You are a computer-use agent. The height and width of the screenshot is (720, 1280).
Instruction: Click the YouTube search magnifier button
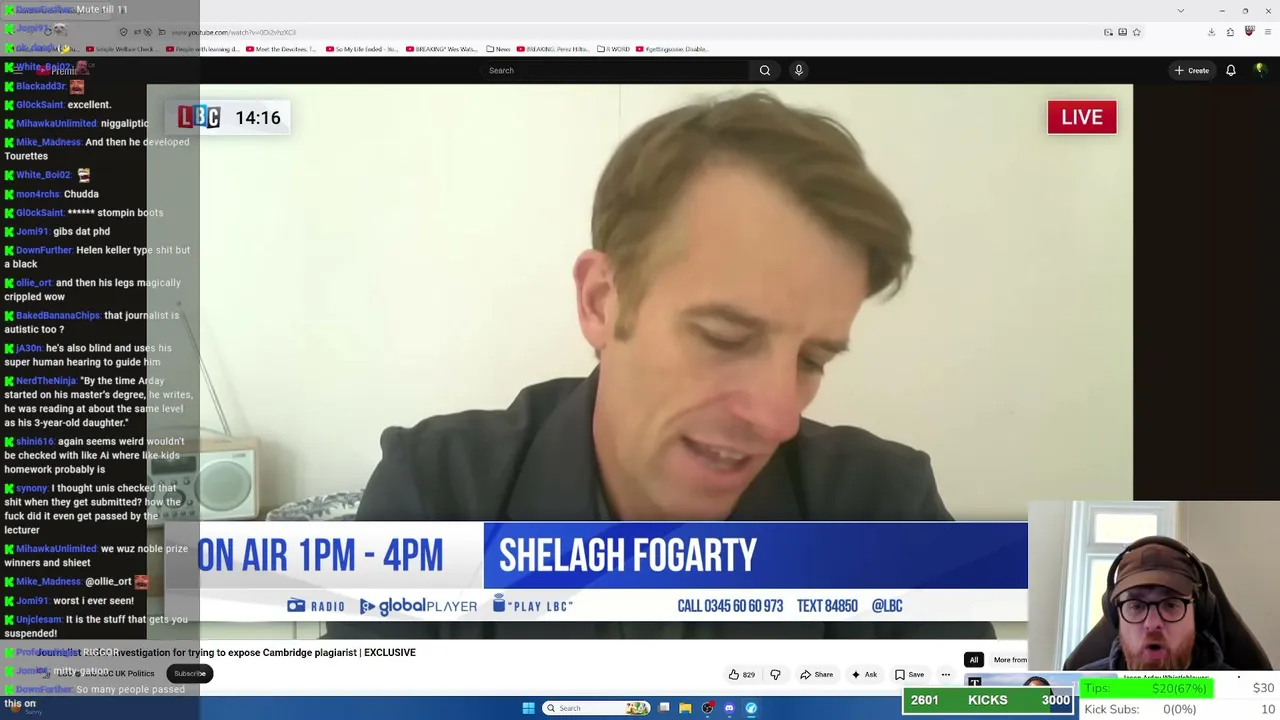(x=765, y=70)
